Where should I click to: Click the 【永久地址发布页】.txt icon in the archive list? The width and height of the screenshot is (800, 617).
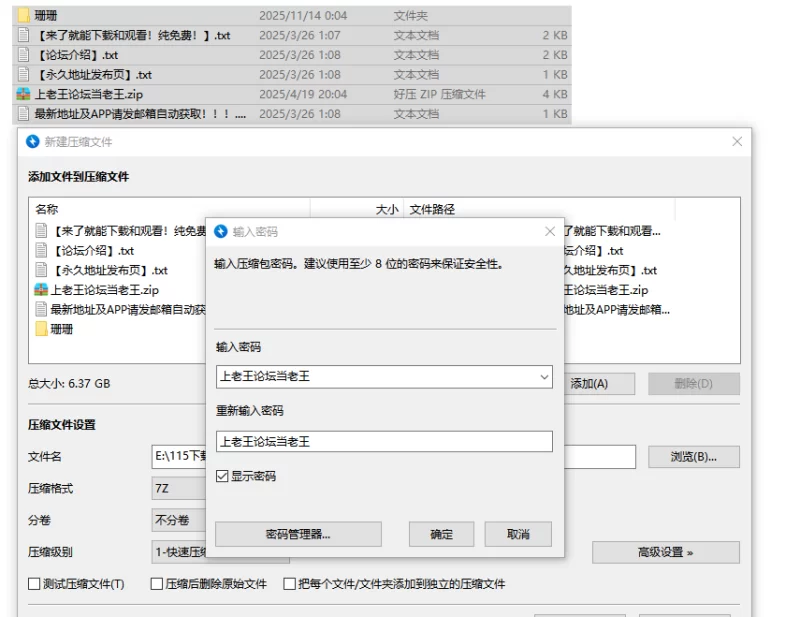tap(42, 270)
